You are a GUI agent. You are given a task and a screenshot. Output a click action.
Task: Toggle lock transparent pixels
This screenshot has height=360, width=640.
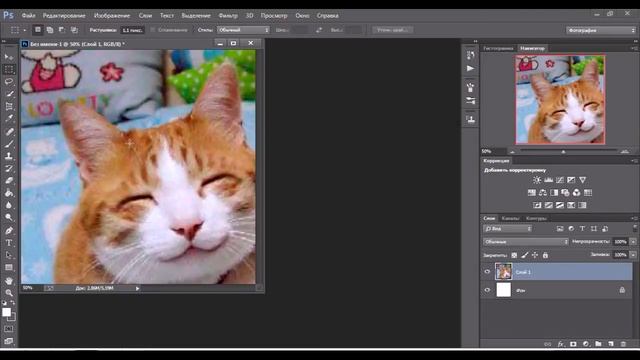(x=514, y=255)
